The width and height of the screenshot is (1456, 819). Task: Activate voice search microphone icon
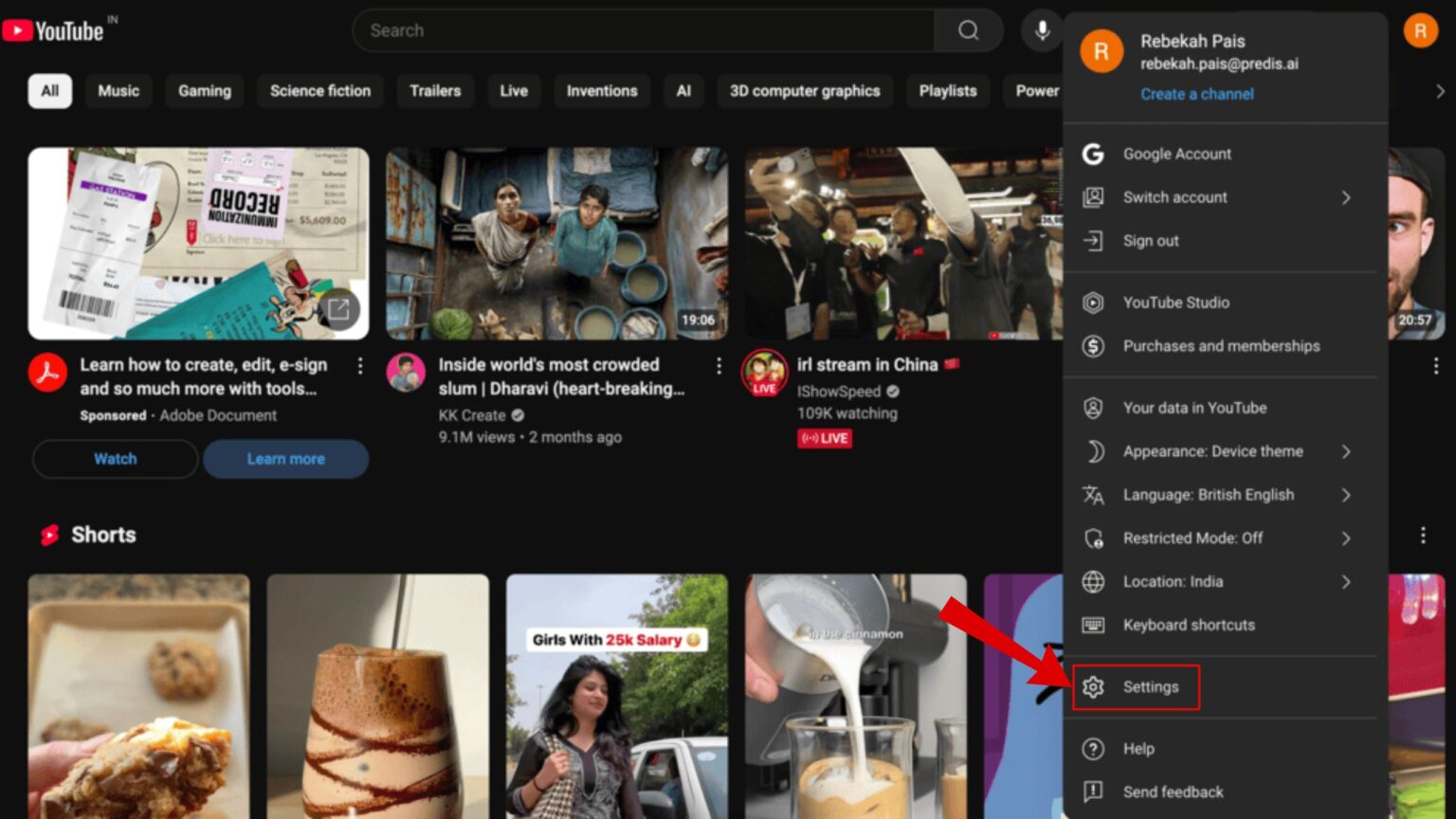(1041, 30)
